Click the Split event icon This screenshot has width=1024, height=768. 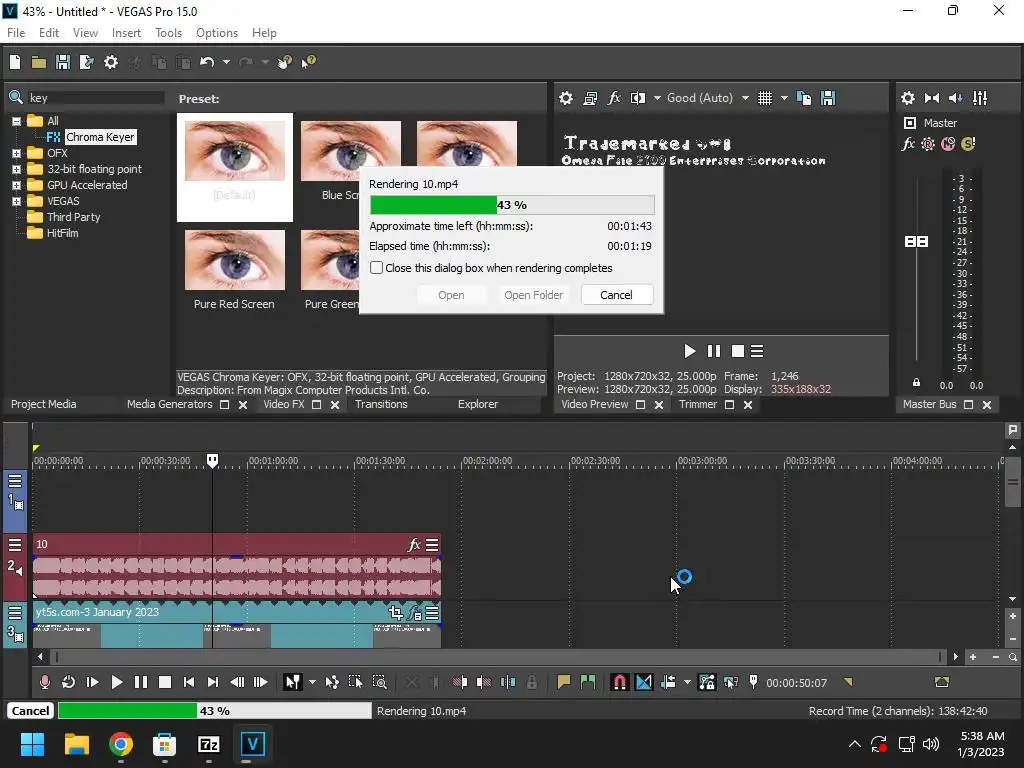click(508, 682)
